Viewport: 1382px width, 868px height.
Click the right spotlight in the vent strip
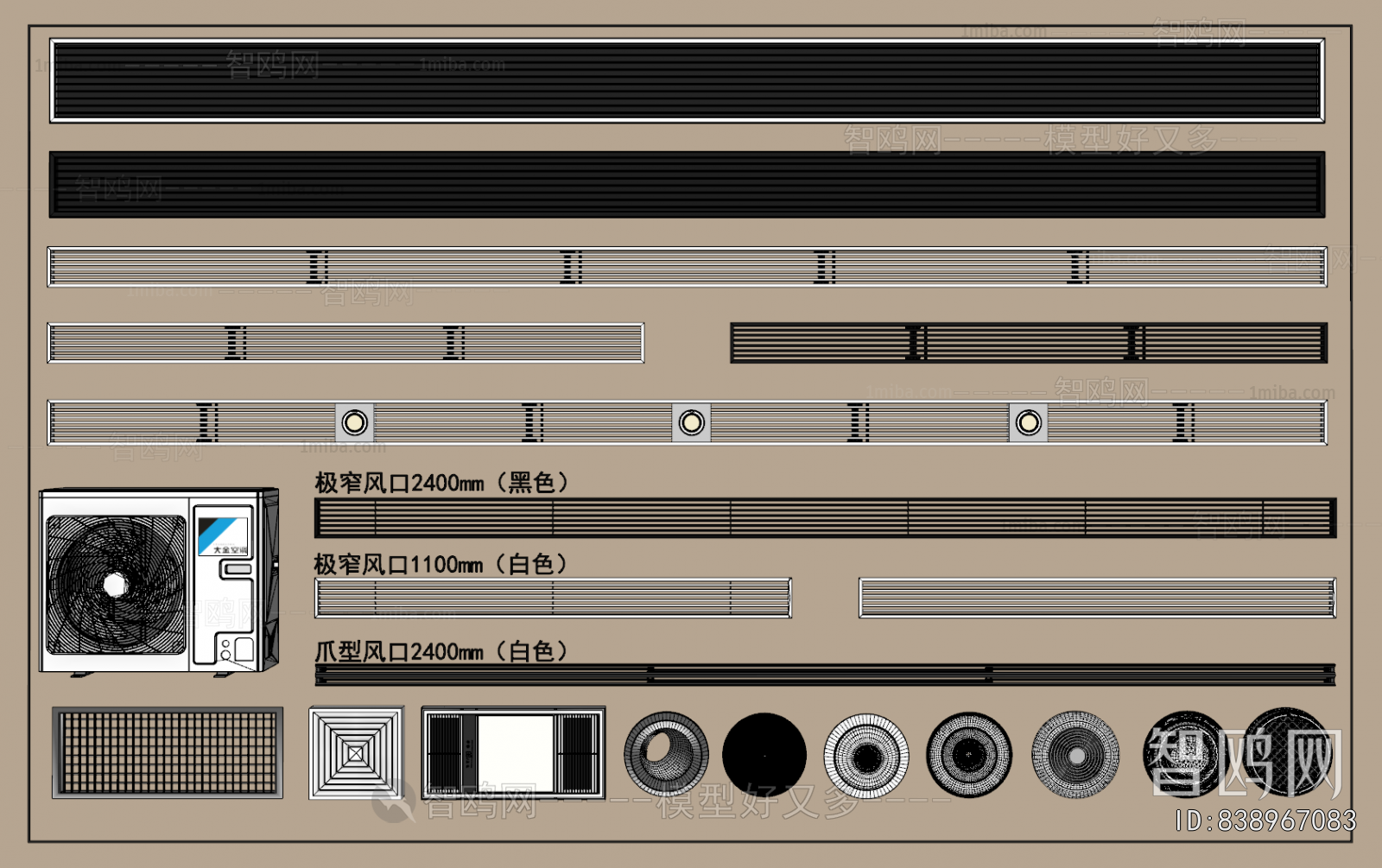pyautogui.click(x=1028, y=422)
